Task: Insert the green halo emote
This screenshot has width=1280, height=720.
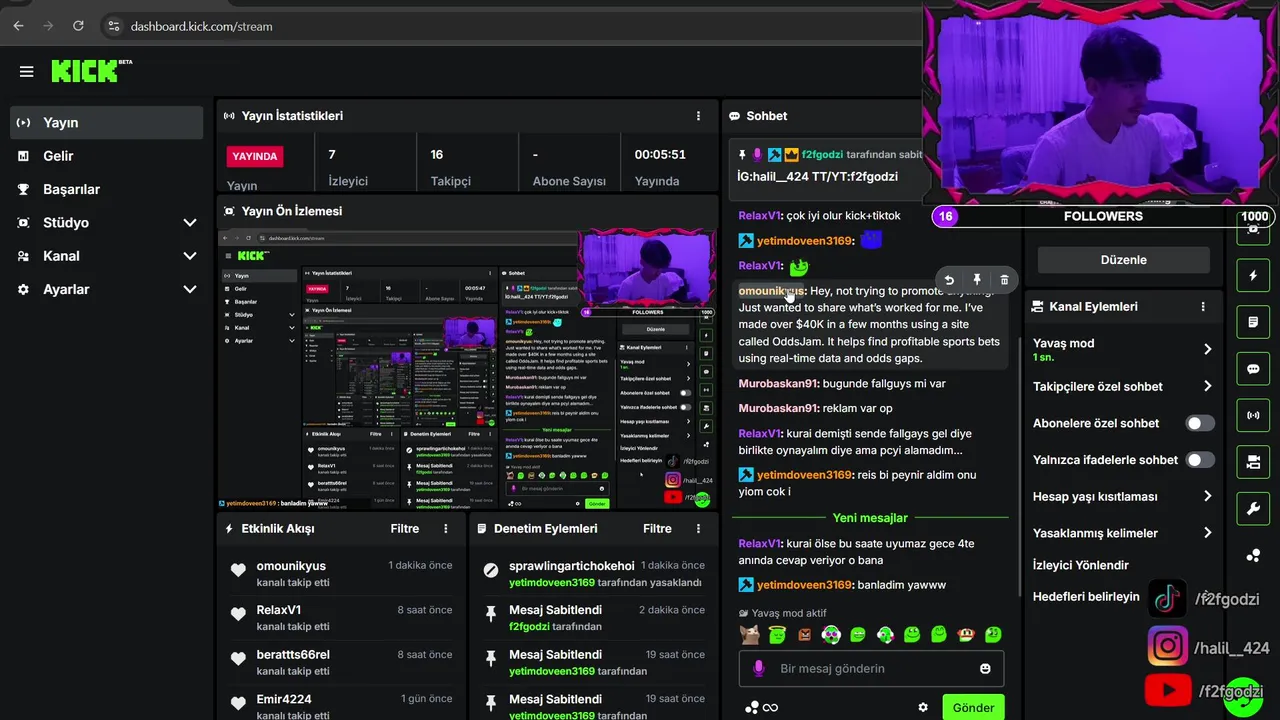Action: [777, 634]
